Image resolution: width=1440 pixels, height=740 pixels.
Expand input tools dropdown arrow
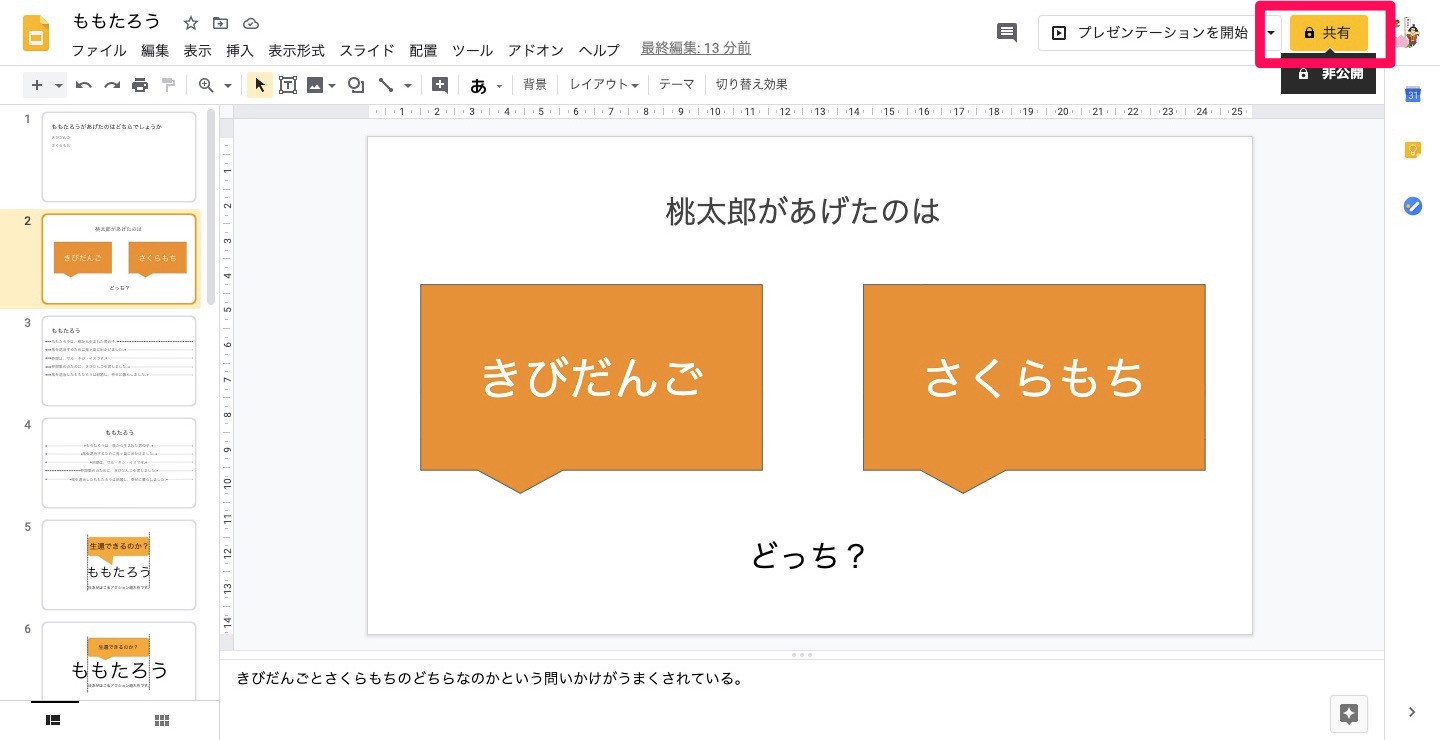tap(499, 86)
